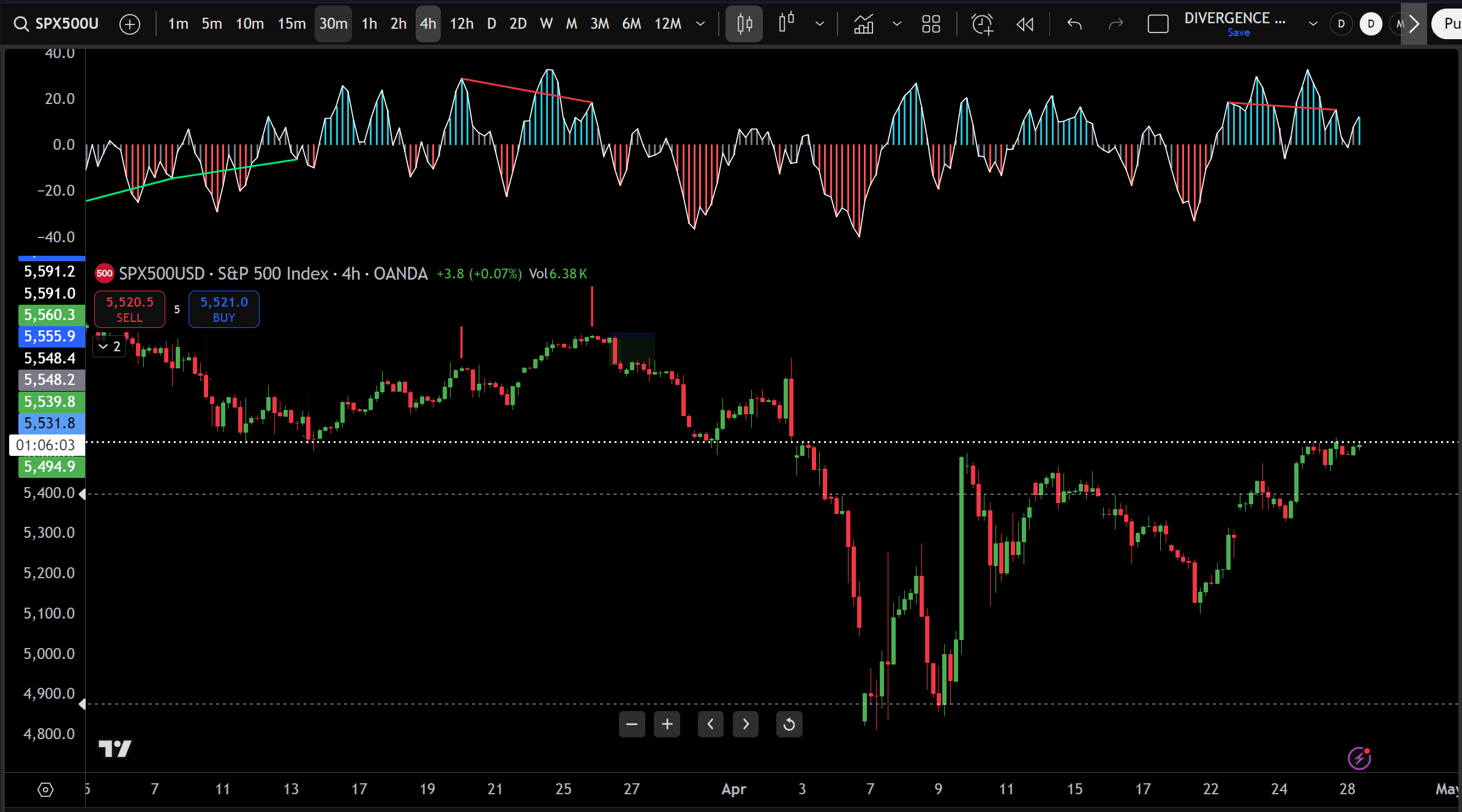The width and height of the screenshot is (1462, 812).
Task: Switch to the 1h timeframe
Action: pos(369,24)
